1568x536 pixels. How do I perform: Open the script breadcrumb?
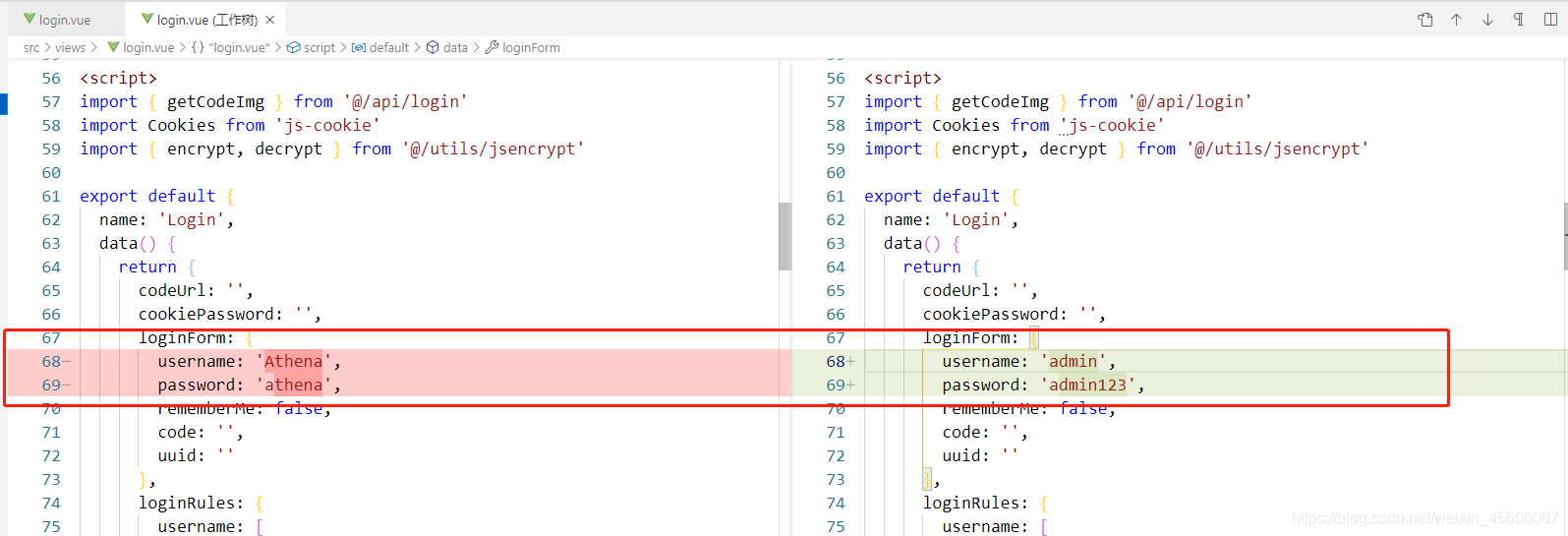click(x=311, y=47)
